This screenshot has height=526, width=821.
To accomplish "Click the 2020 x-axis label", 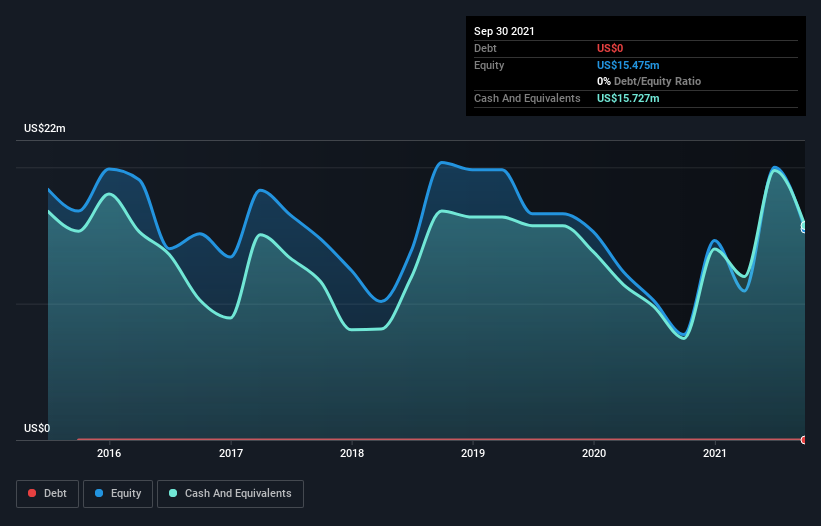I will 594,453.
